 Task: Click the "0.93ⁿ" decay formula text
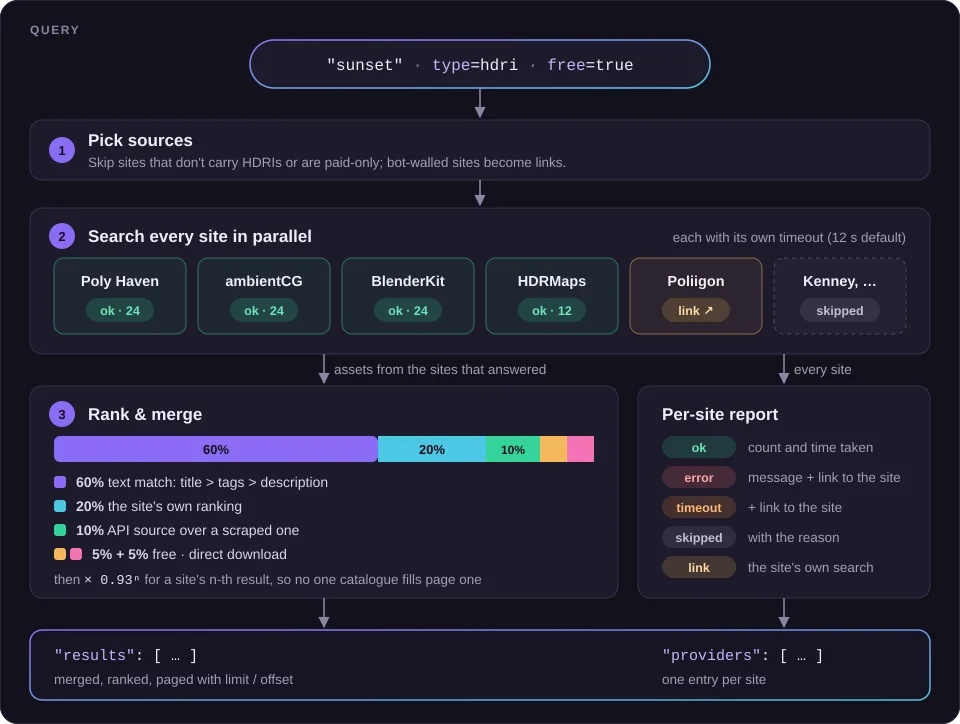tap(120, 579)
